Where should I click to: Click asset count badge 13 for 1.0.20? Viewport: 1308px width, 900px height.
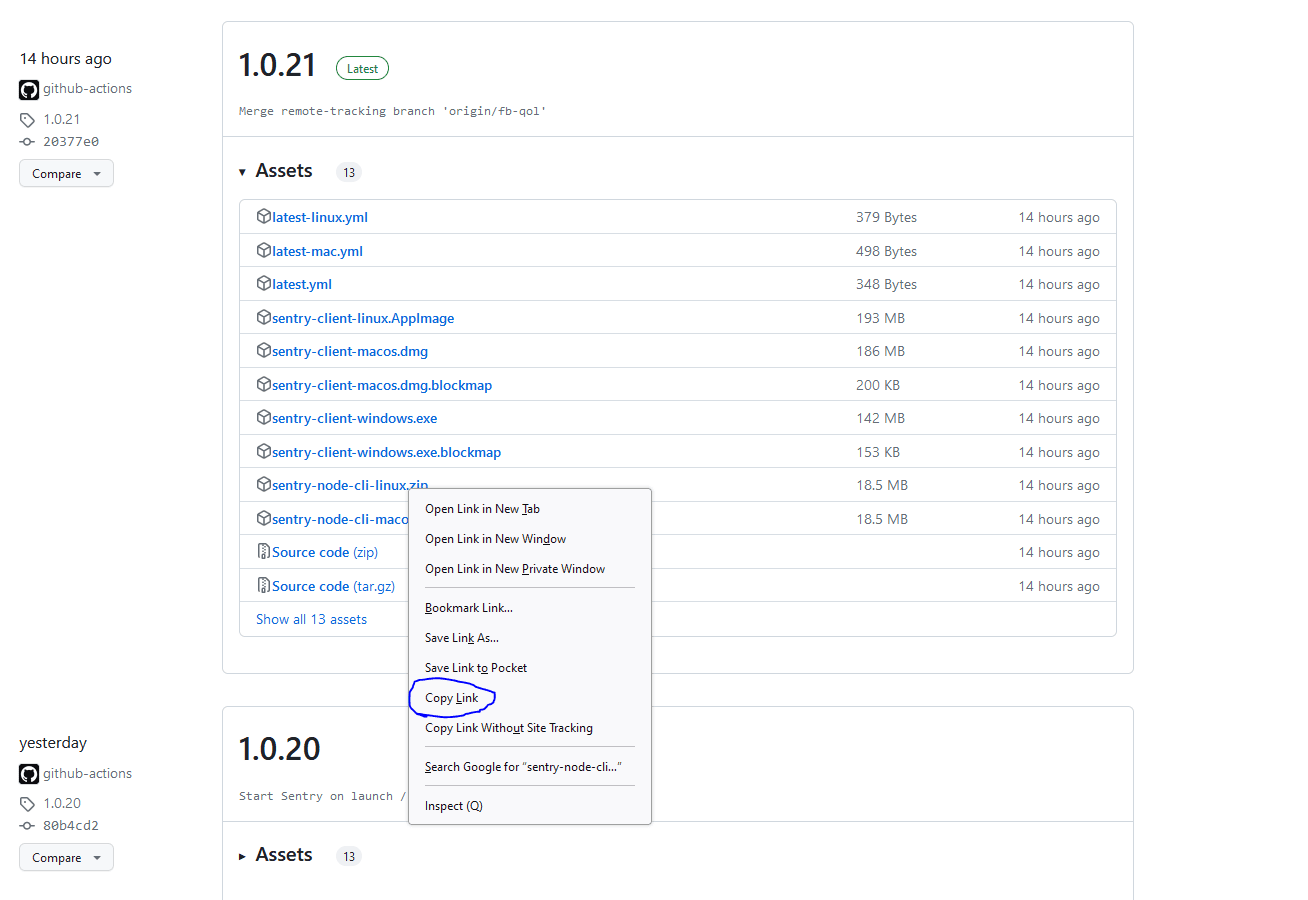pos(348,856)
